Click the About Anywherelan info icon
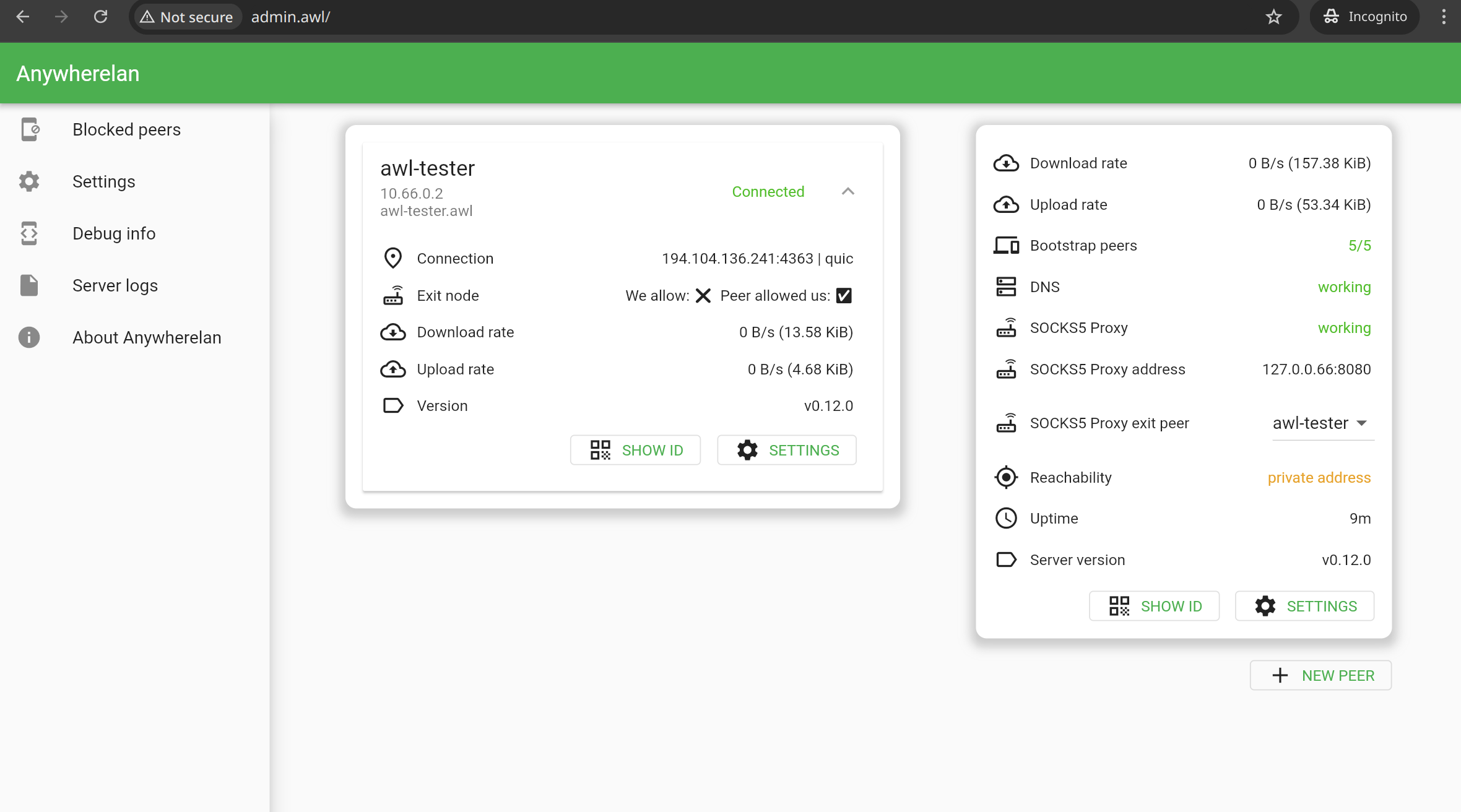 (29, 337)
